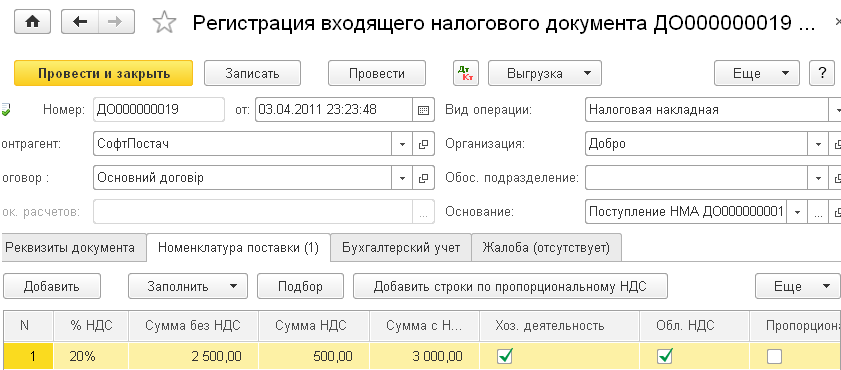Click the Контрагент field СофтПостач
This screenshot has width=841, height=370.
(x=243, y=144)
